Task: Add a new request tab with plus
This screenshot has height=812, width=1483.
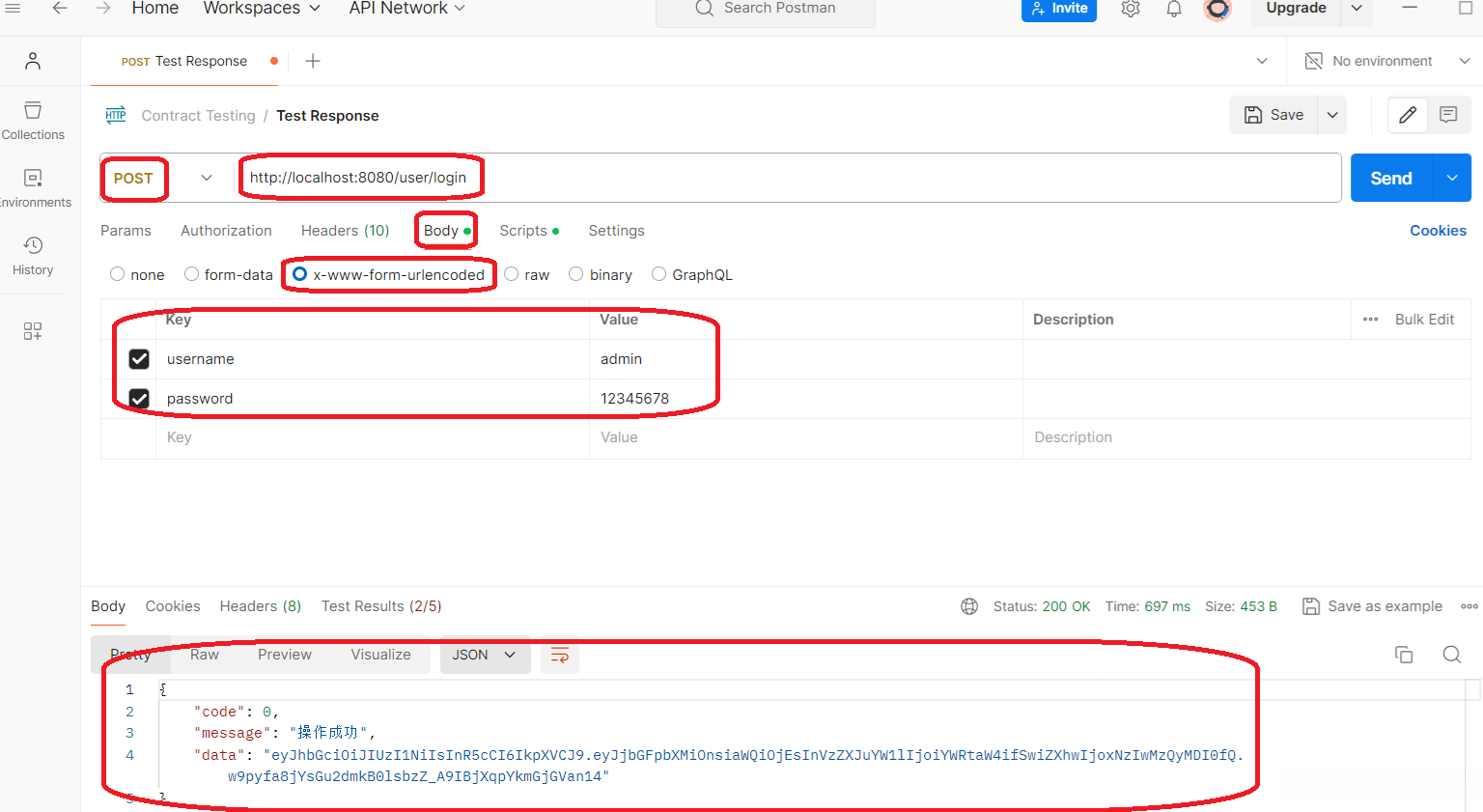Action: (313, 61)
